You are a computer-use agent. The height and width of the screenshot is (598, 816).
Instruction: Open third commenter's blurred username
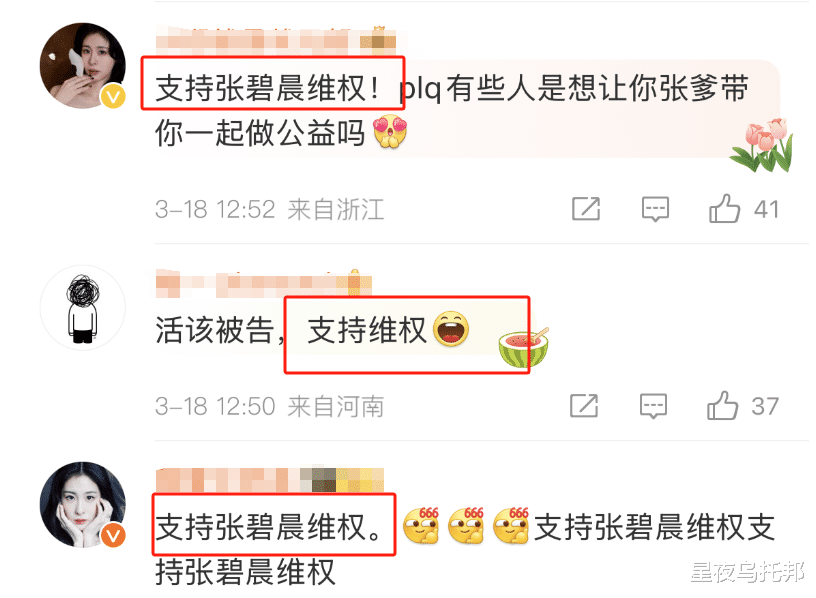(x=270, y=480)
